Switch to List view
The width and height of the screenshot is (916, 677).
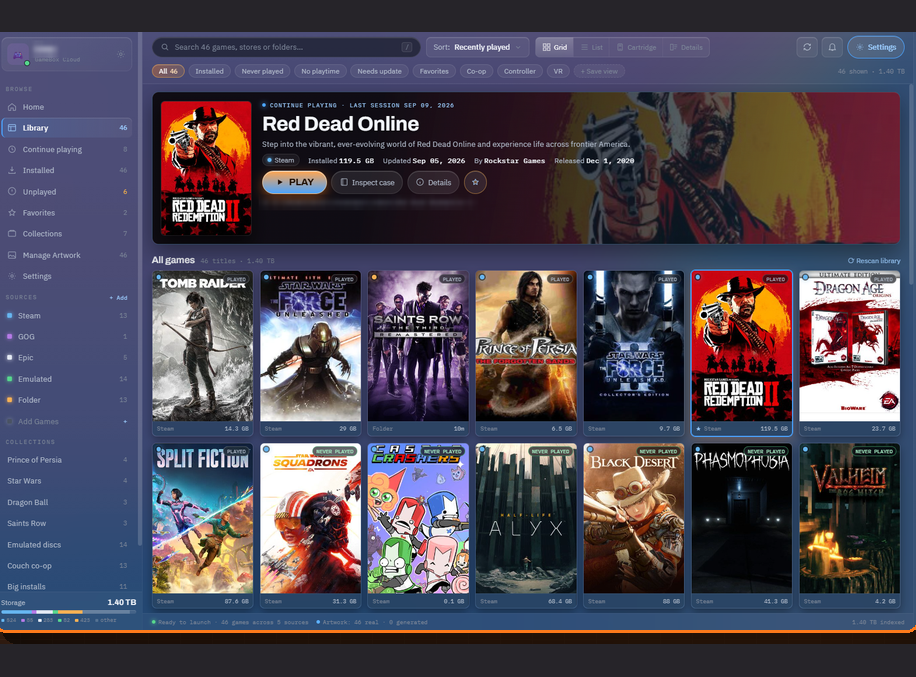pos(592,47)
